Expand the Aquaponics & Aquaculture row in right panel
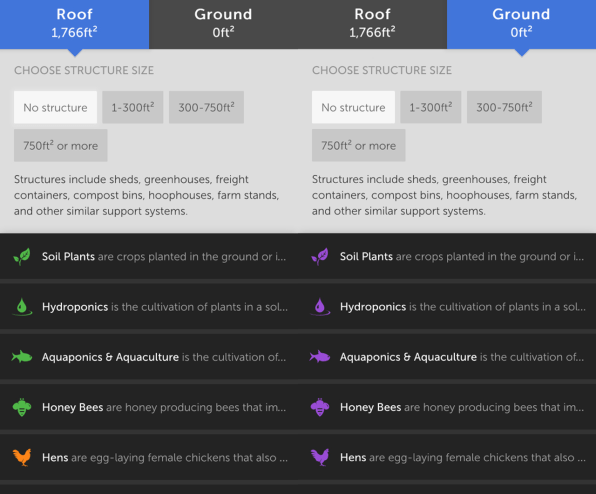This screenshot has width=596, height=494. coord(447,357)
